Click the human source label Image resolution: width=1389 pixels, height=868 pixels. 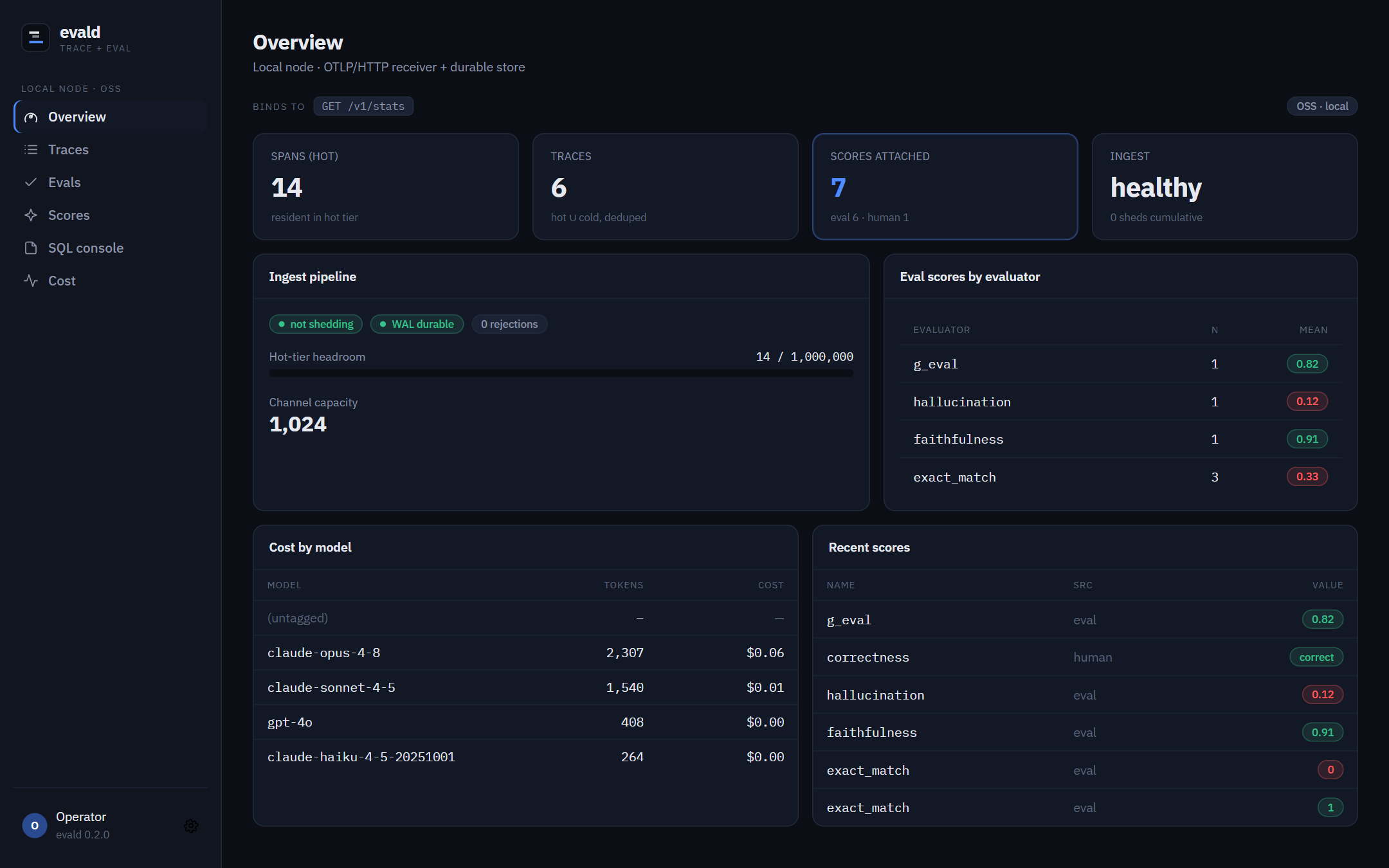pyautogui.click(x=1093, y=657)
